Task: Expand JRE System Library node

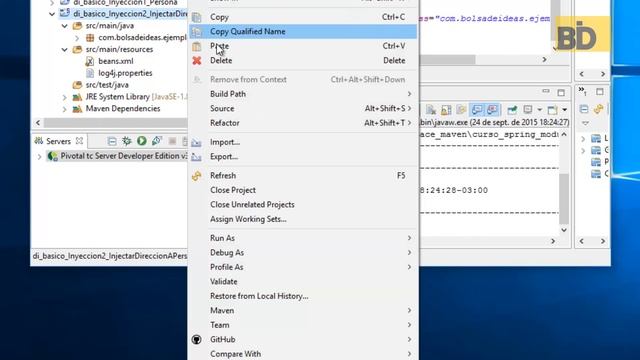Action: pos(64,97)
